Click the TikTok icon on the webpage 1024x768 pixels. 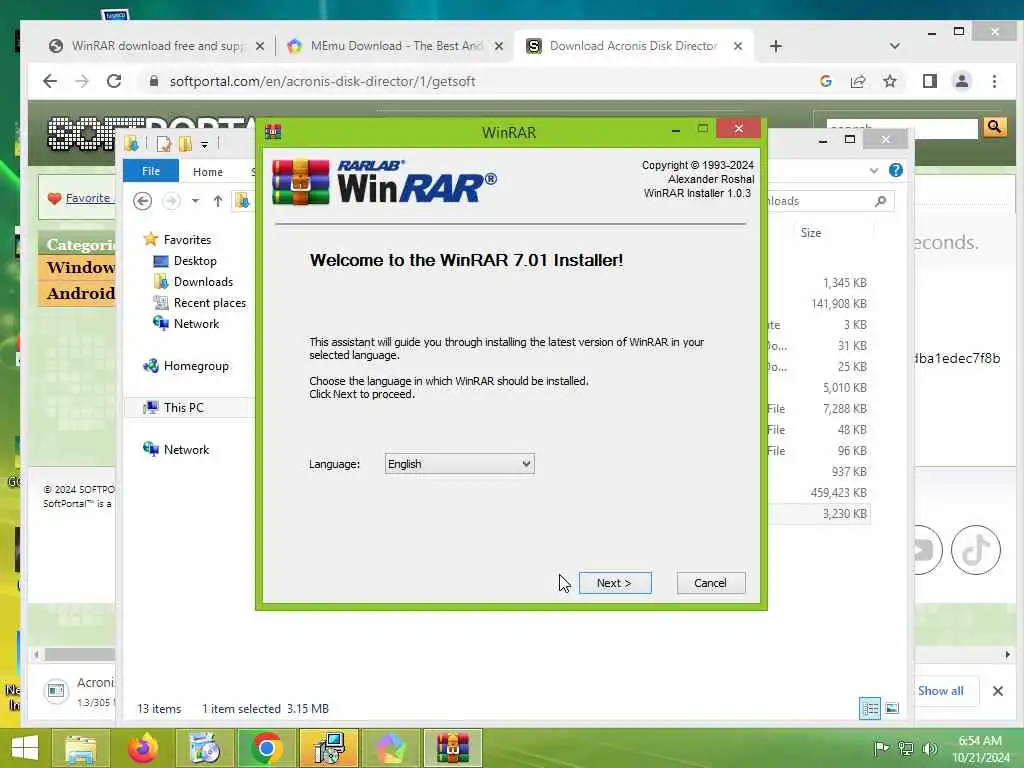point(976,550)
